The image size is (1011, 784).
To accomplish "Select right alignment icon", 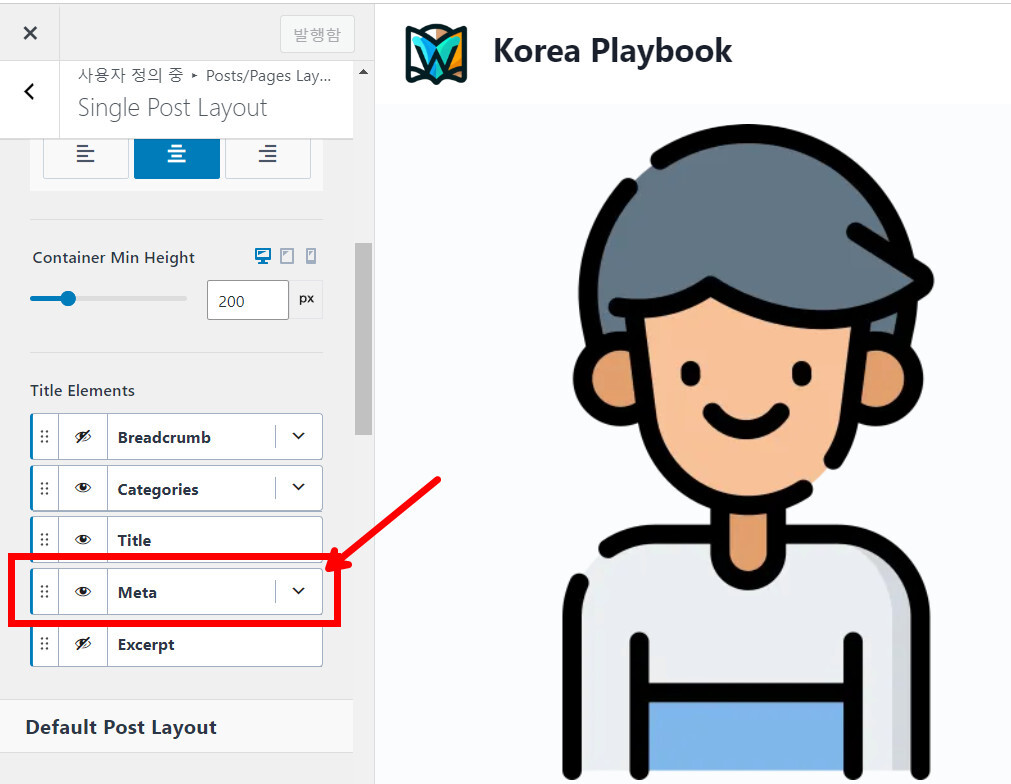I will click(267, 155).
